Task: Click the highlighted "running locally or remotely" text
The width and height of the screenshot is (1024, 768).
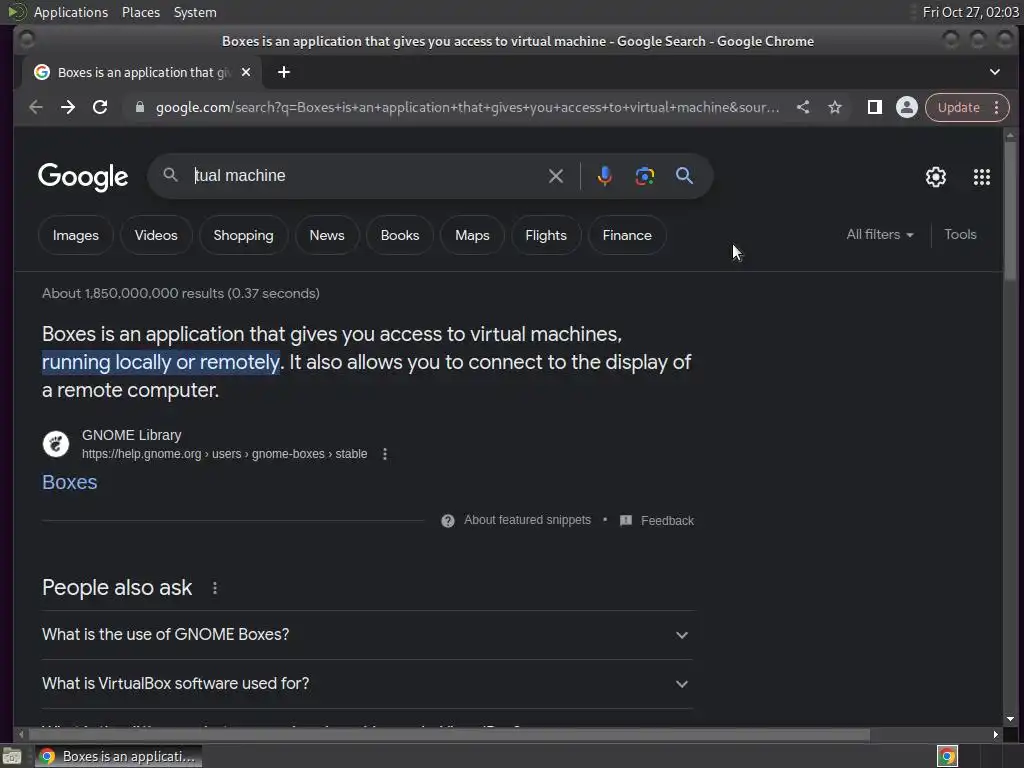Action: point(161,362)
